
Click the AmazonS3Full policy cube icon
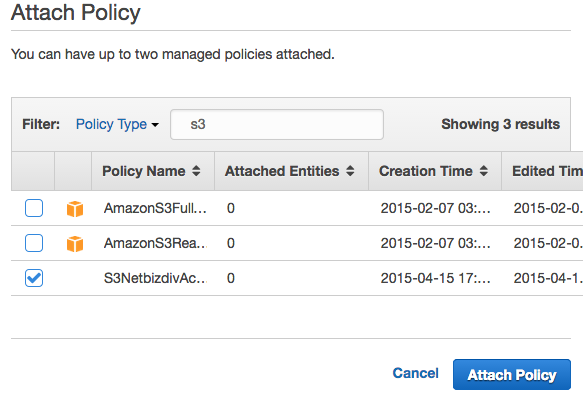[x=75, y=209]
